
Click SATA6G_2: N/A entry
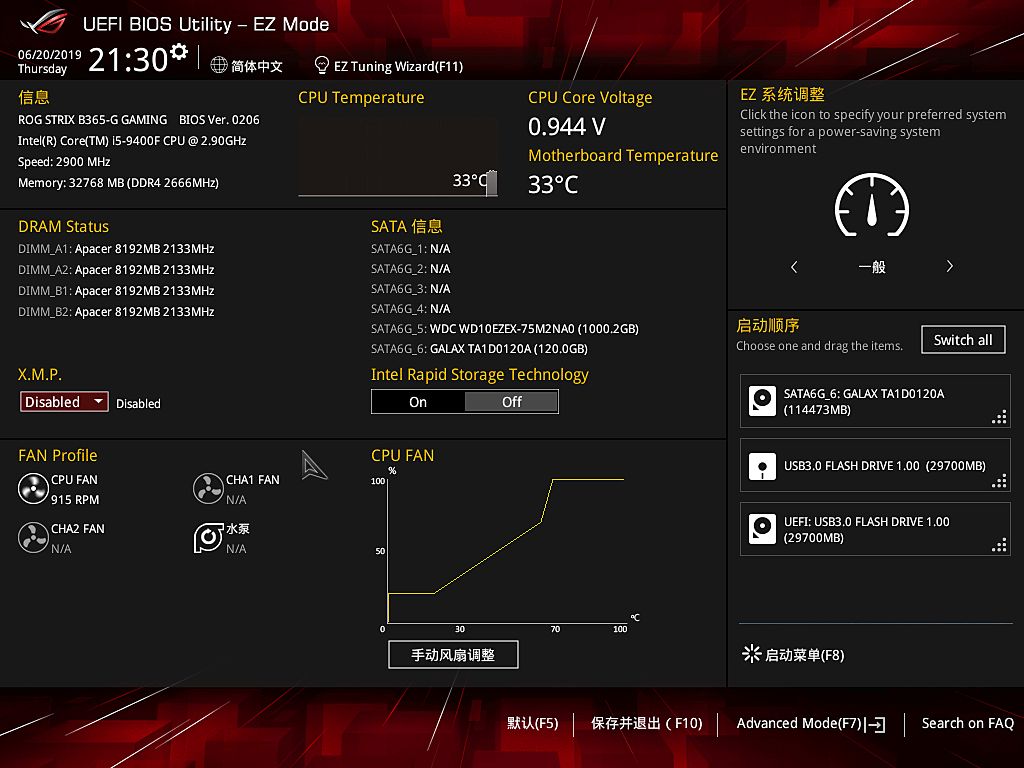coord(411,269)
